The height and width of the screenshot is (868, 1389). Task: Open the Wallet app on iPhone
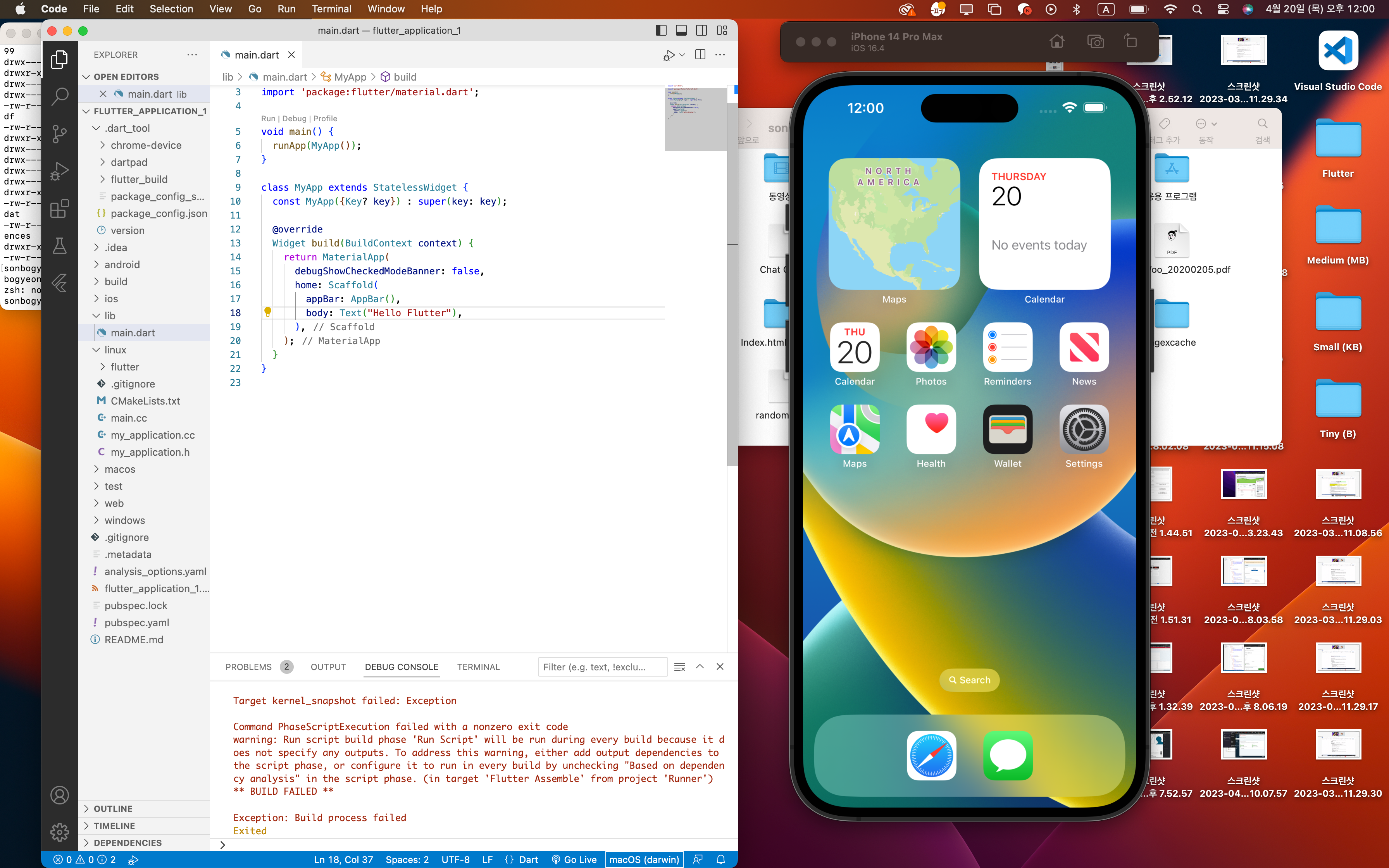pyautogui.click(x=1007, y=429)
